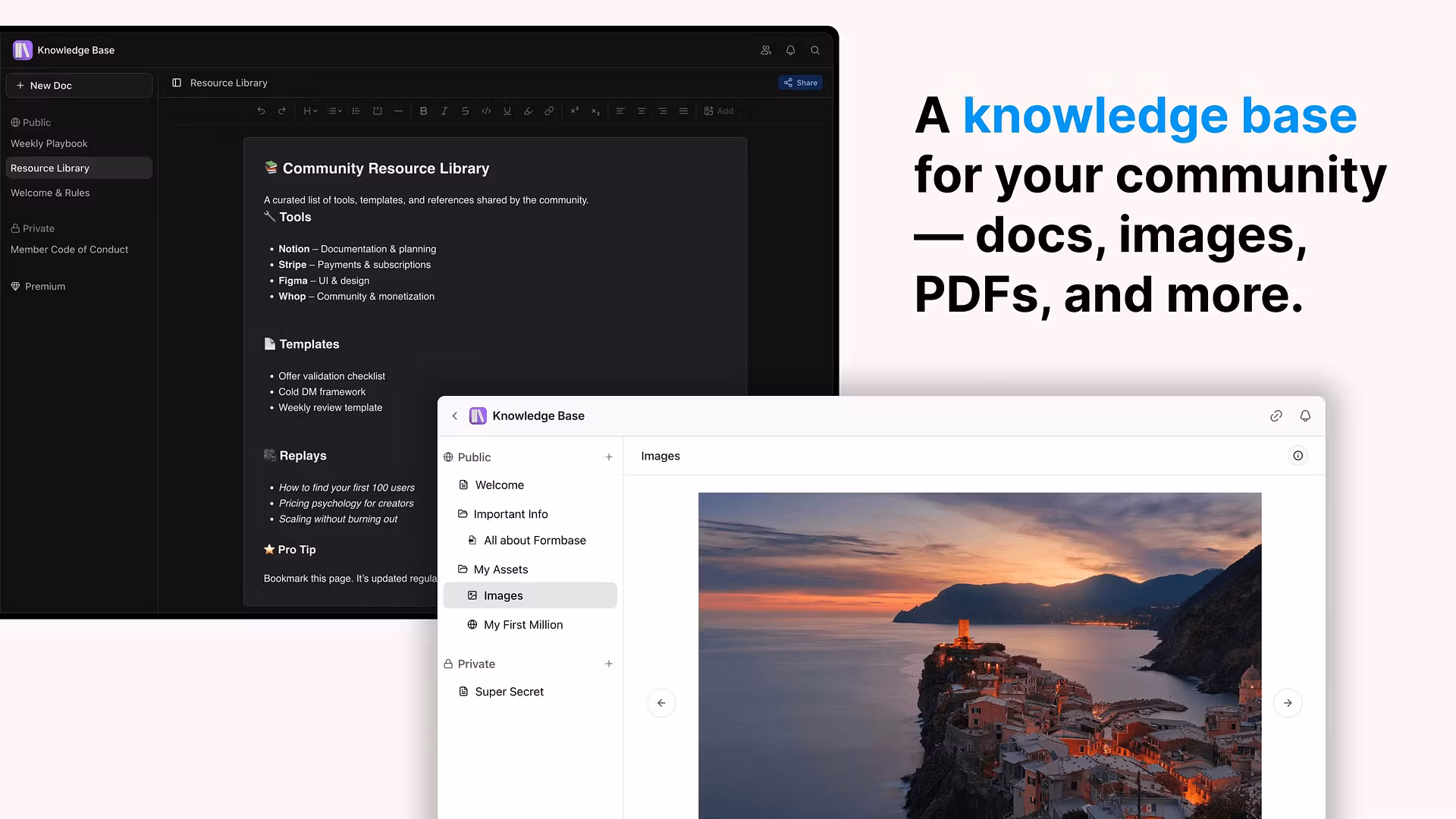Open the list style dropdown
Screen dimensions: 1456x819
click(x=334, y=111)
